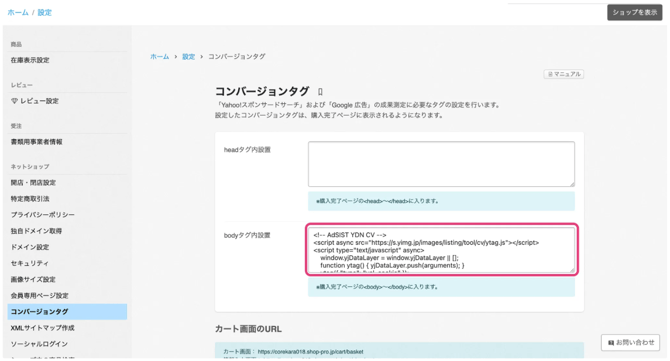This screenshot has width=670, height=361.
Task: Open 在庫表示設定 in sidebar
Action: (30, 60)
